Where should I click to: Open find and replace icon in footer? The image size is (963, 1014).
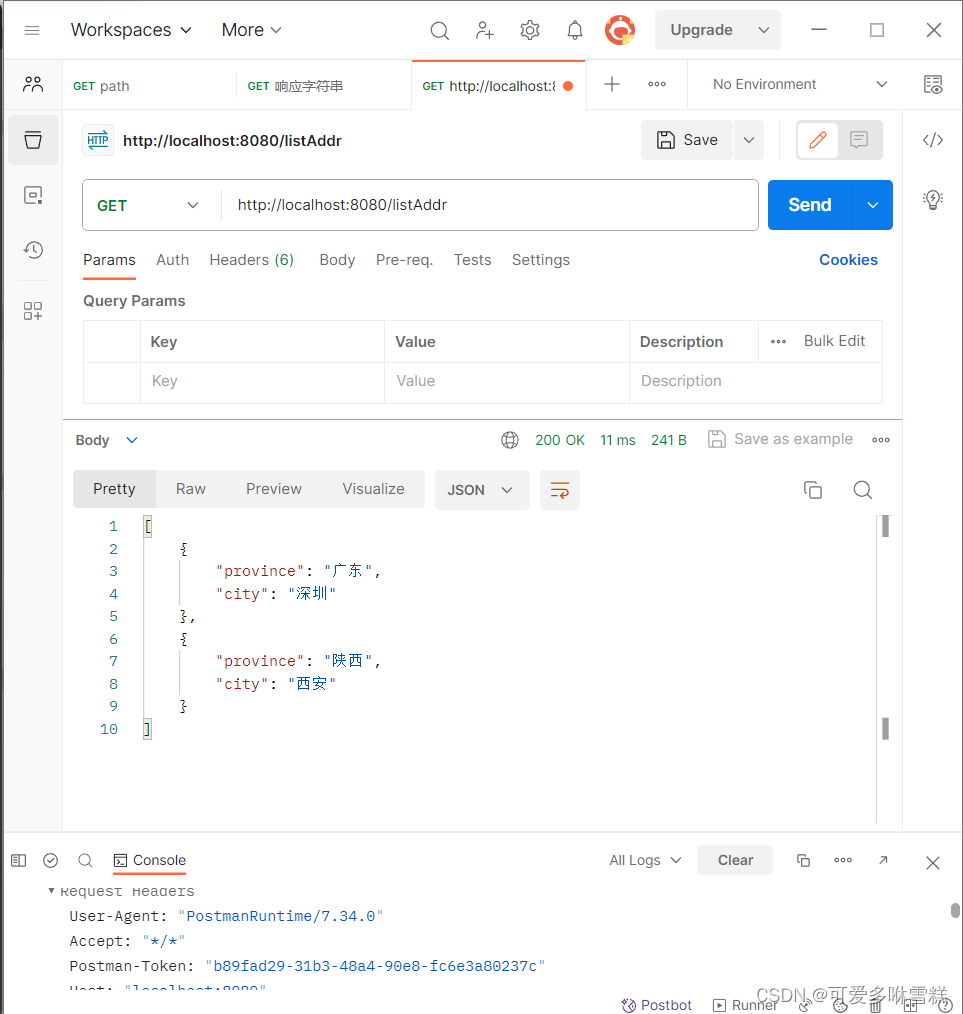pos(85,861)
